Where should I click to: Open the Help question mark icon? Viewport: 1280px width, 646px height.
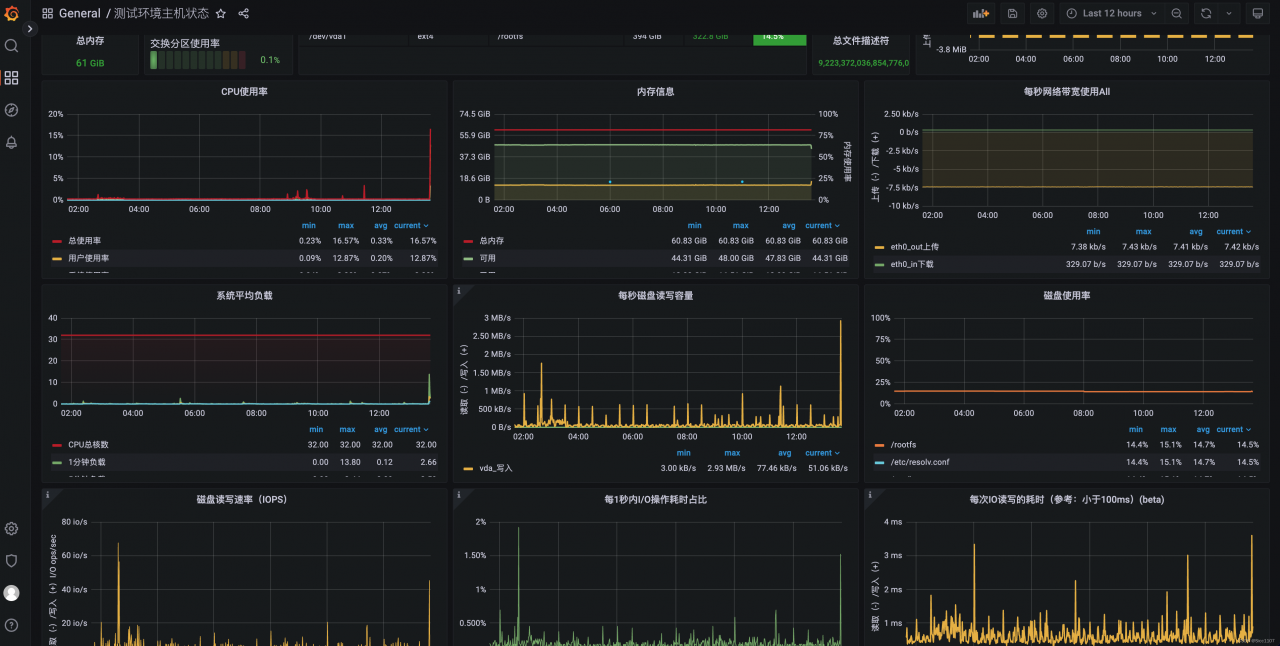[11, 625]
